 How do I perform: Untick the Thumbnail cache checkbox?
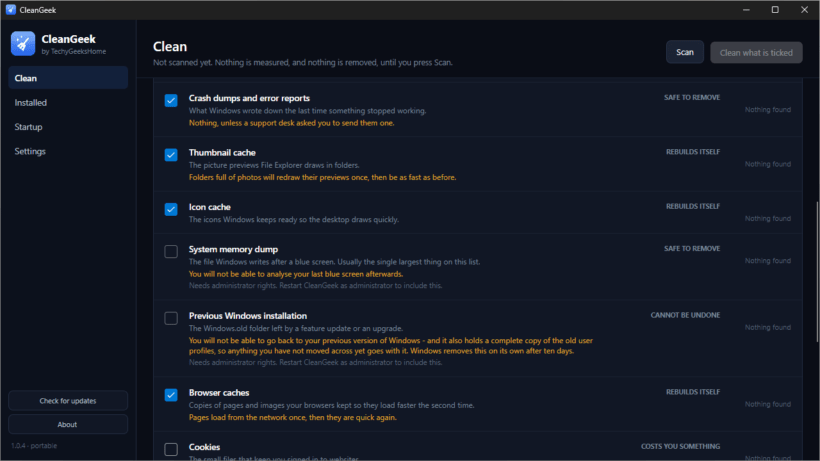tap(171, 155)
